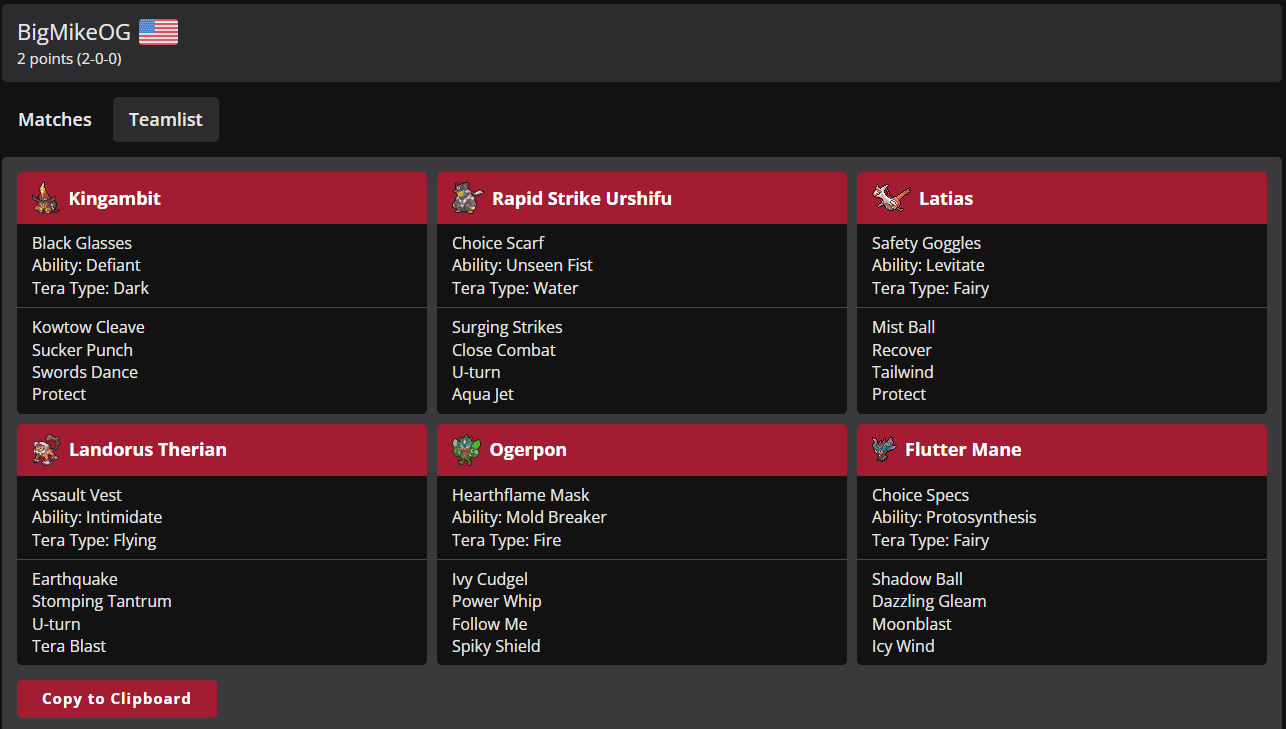Click the 2 points record text

click(x=69, y=59)
